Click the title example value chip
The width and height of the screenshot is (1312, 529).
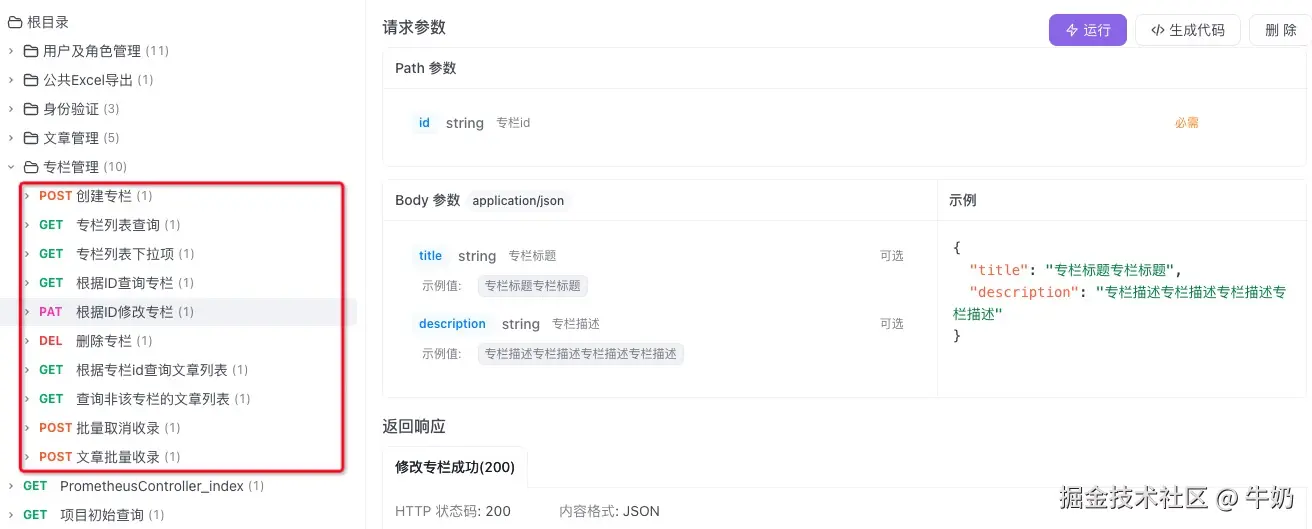pos(532,286)
